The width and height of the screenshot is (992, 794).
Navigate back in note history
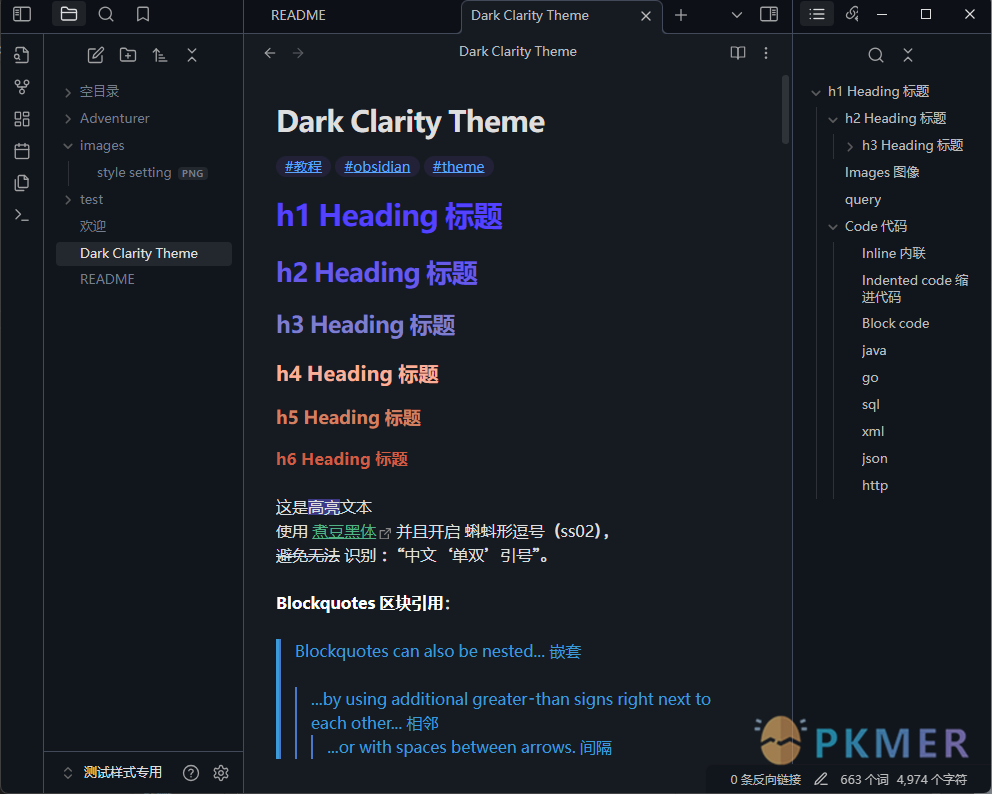click(x=270, y=53)
